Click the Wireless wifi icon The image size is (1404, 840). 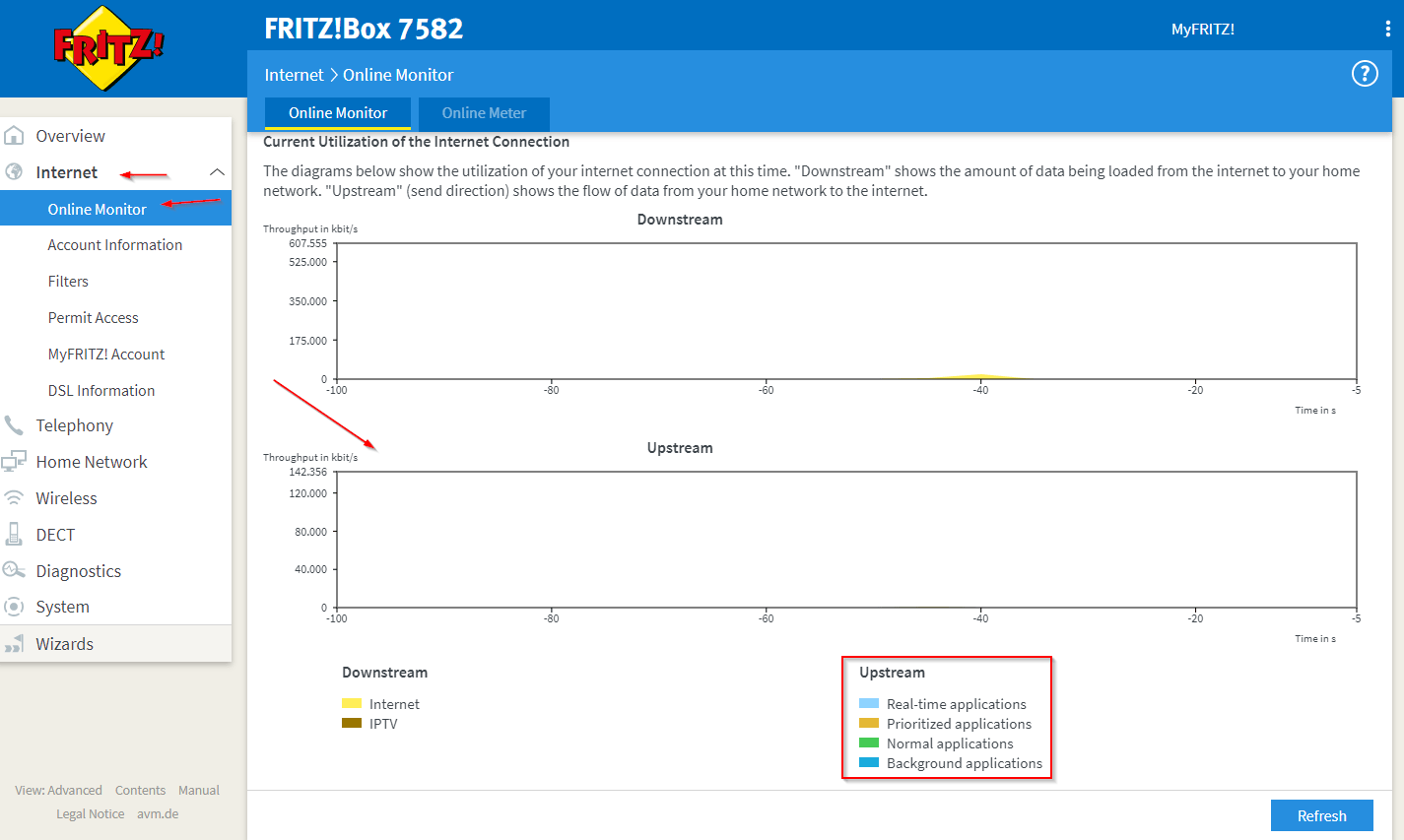14,498
